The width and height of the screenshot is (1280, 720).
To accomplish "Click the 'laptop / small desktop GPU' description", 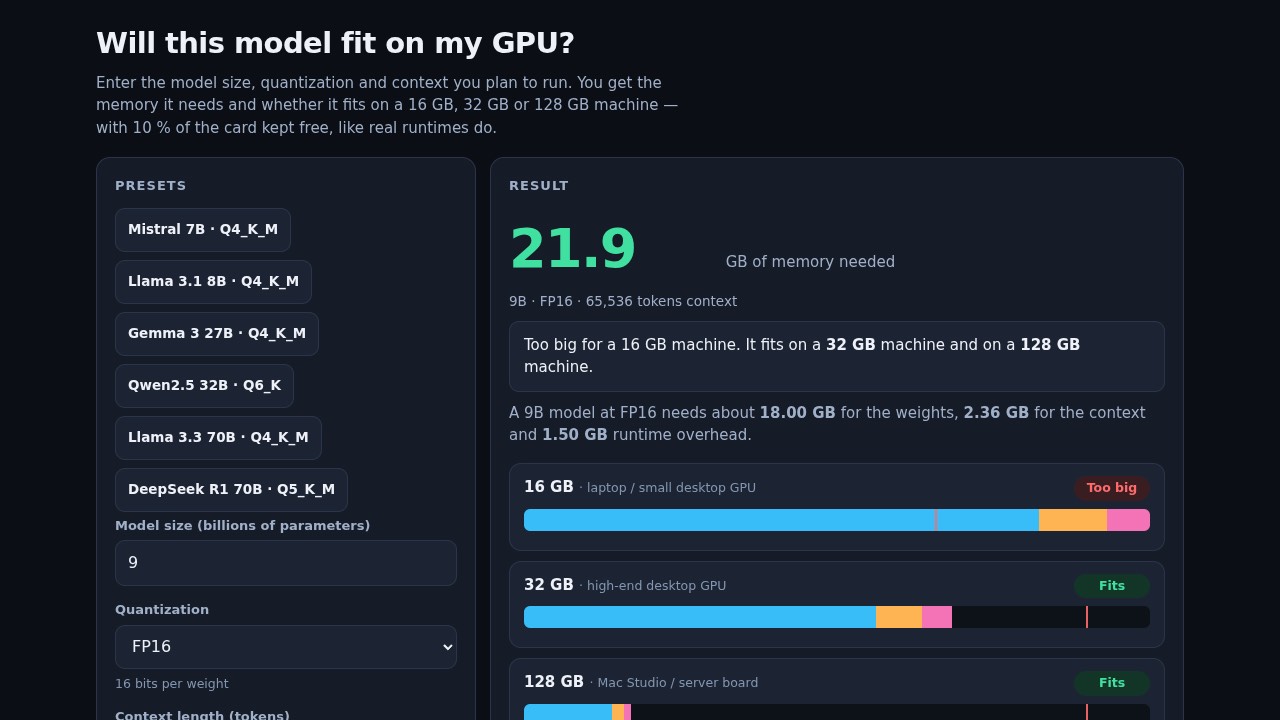I will tap(671, 488).
